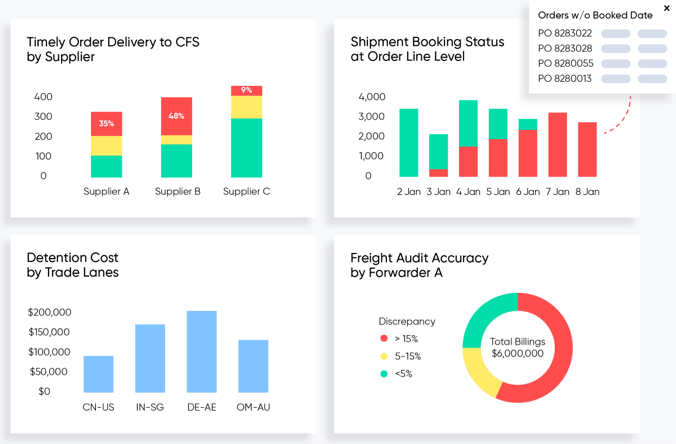Image resolution: width=676 pixels, height=444 pixels.
Task: Click the CN-US trade lane bar
Action: pyautogui.click(x=98, y=374)
